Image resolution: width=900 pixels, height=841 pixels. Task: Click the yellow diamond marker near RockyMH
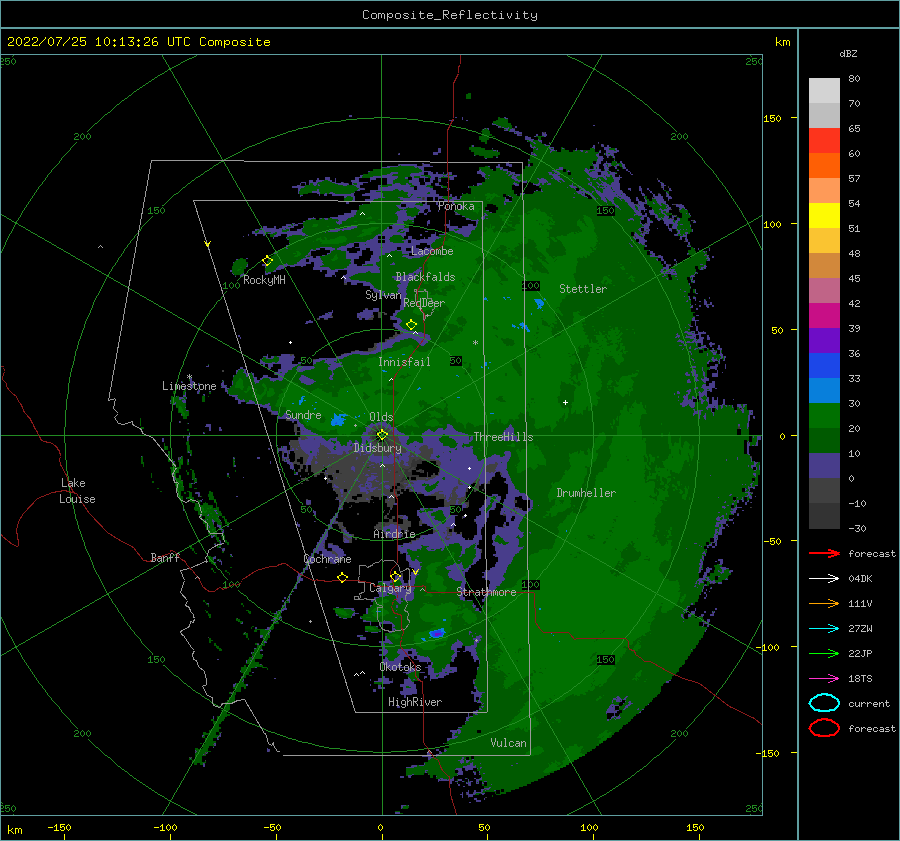(267, 261)
